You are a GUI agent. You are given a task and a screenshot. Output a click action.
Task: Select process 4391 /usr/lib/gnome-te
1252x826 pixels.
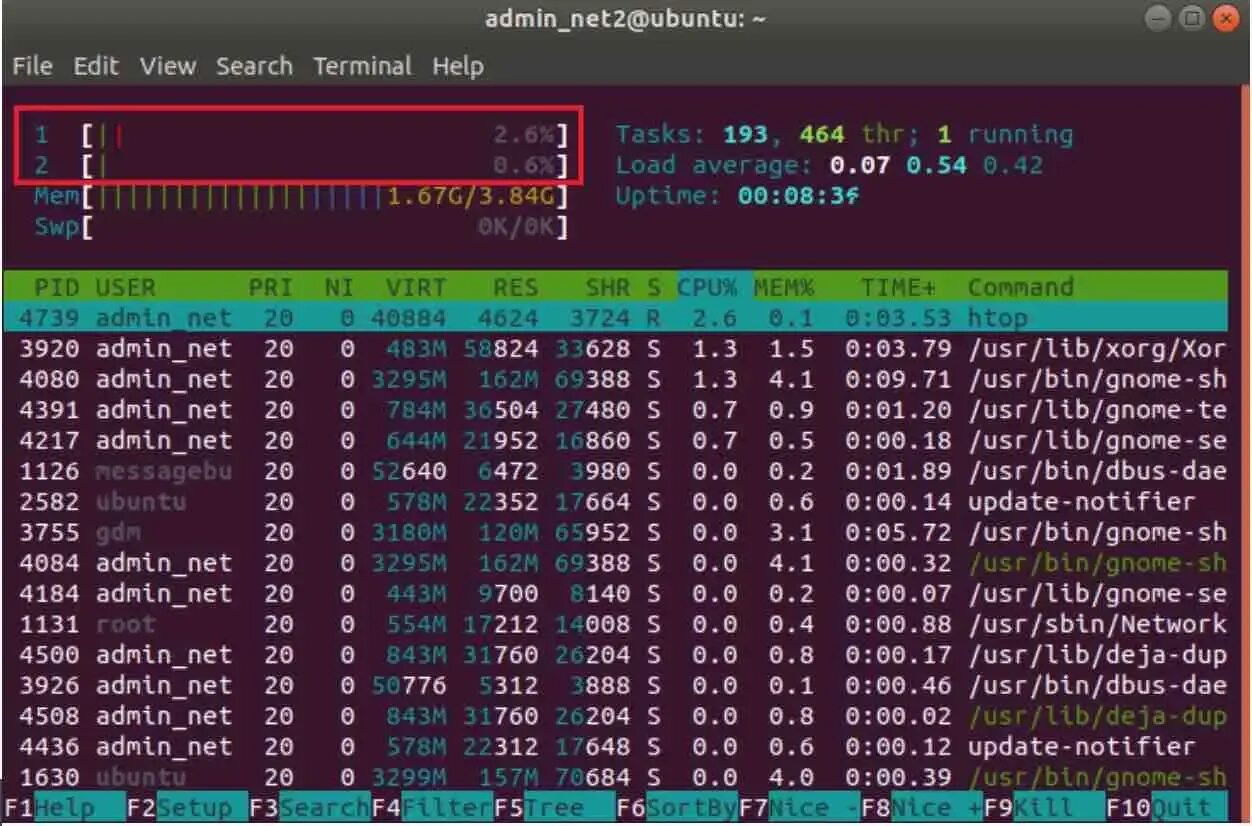point(615,410)
